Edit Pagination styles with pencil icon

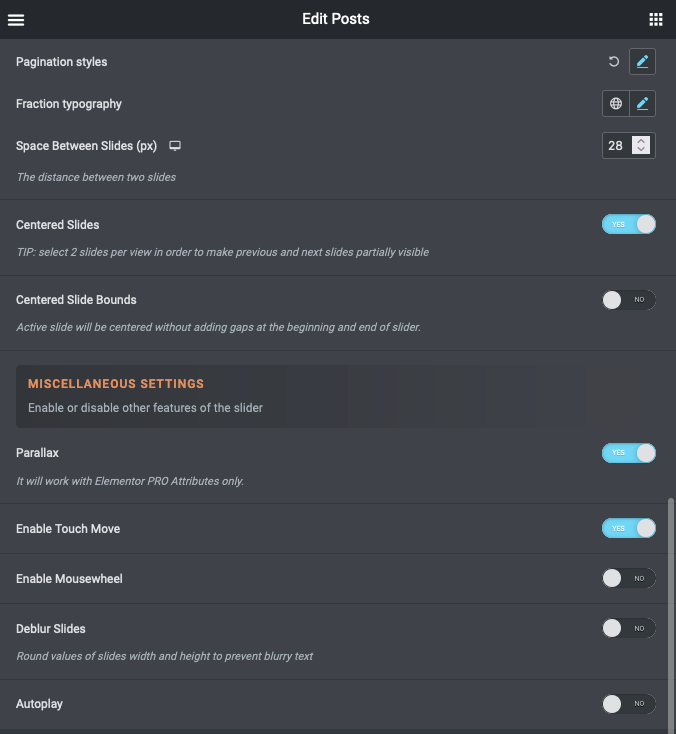pyautogui.click(x=643, y=62)
